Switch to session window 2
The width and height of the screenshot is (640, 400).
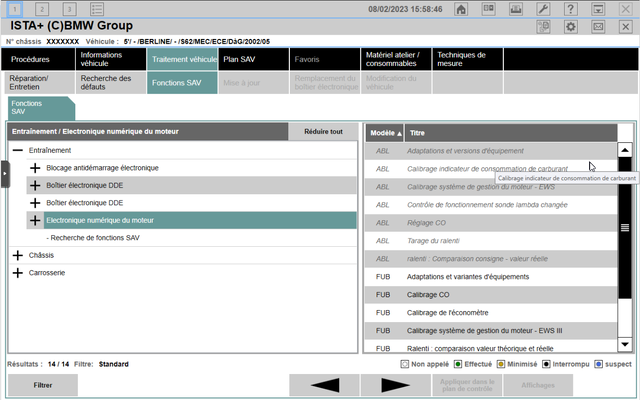[42, 9]
